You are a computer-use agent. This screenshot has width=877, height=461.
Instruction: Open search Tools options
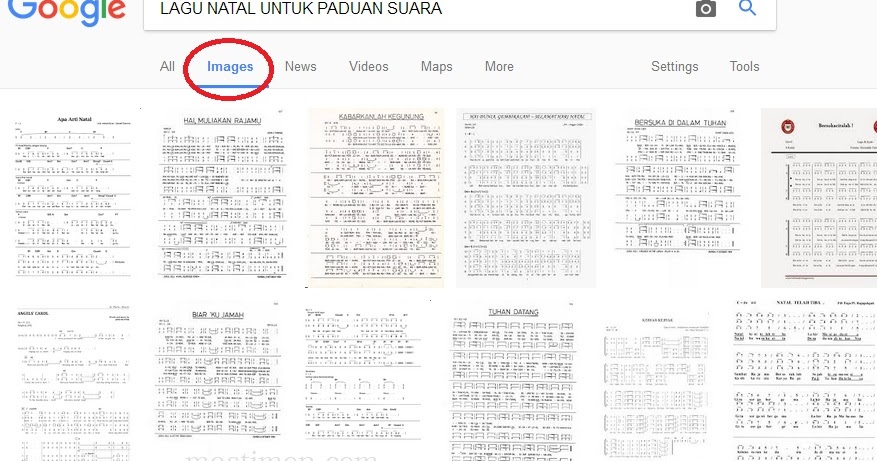744,67
